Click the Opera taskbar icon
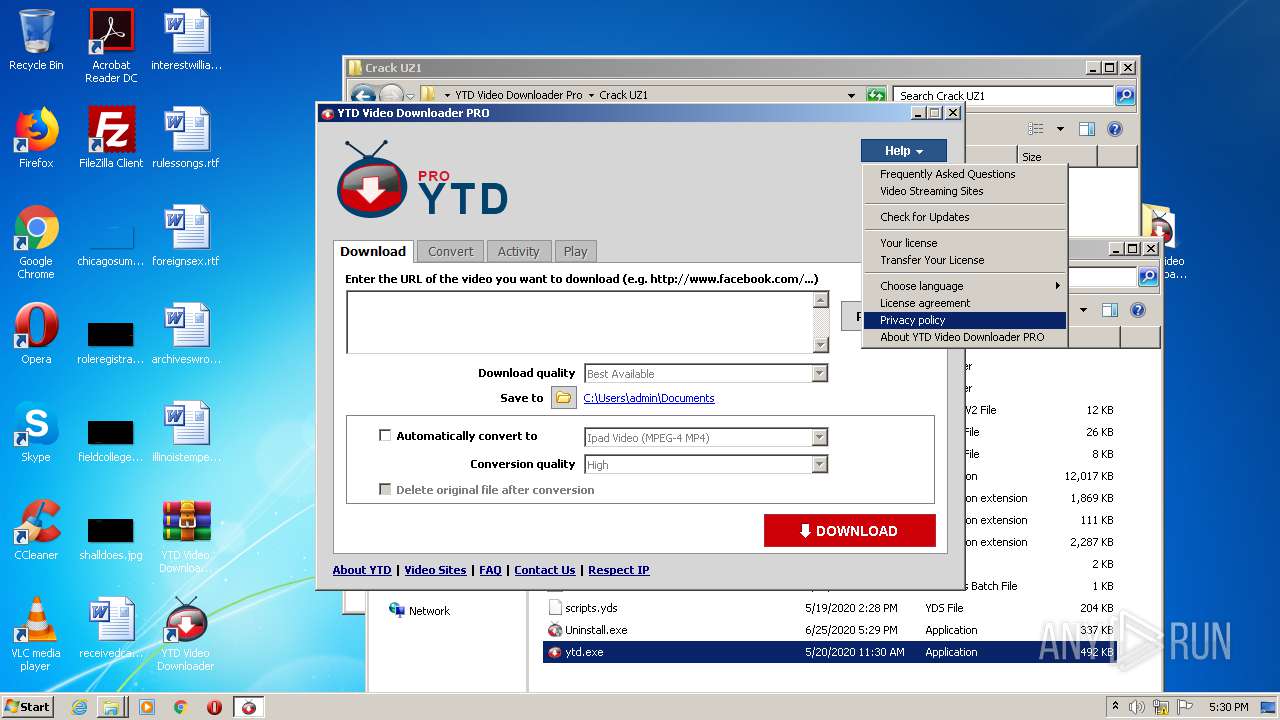1280x720 pixels. click(x=214, y=707)
